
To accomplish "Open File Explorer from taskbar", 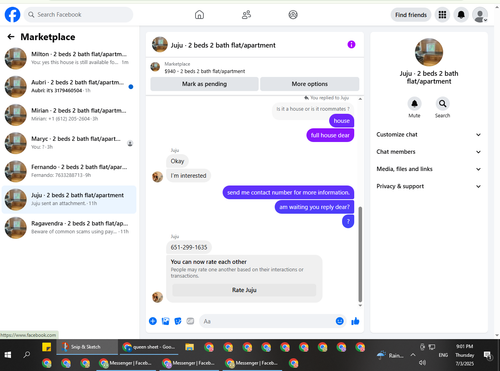I will [189, 347].
